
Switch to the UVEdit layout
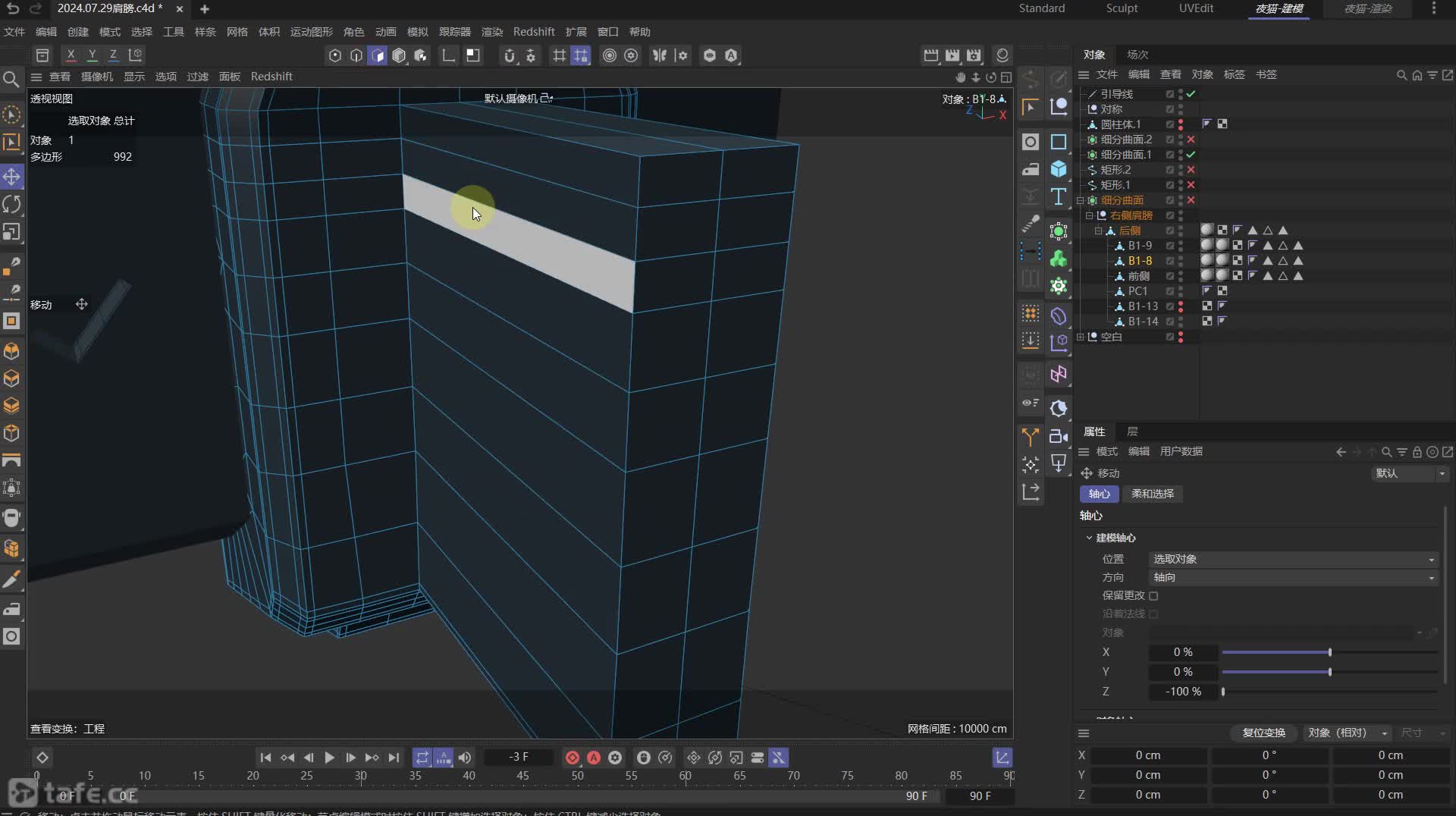click(1196, 8)
